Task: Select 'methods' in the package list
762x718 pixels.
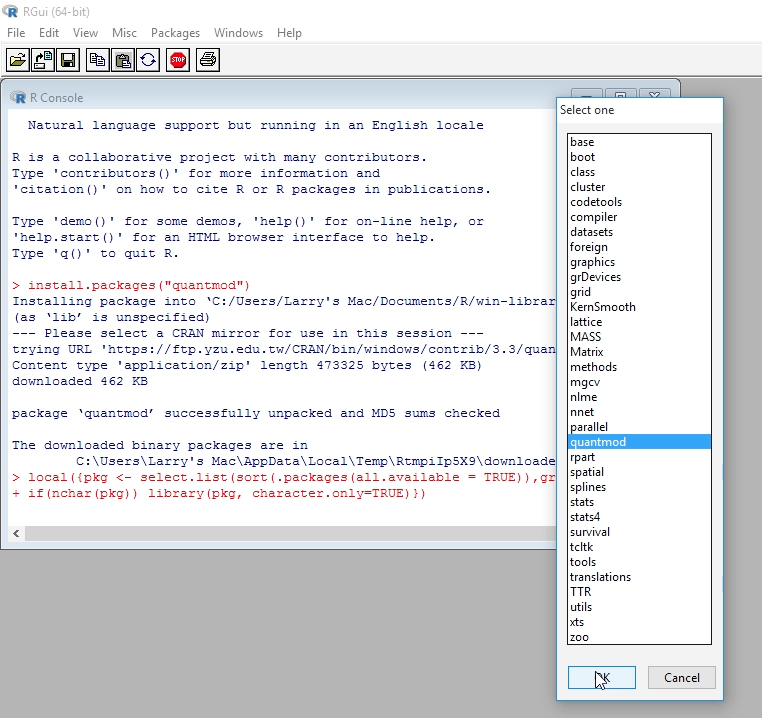Action: coord(639,367)
